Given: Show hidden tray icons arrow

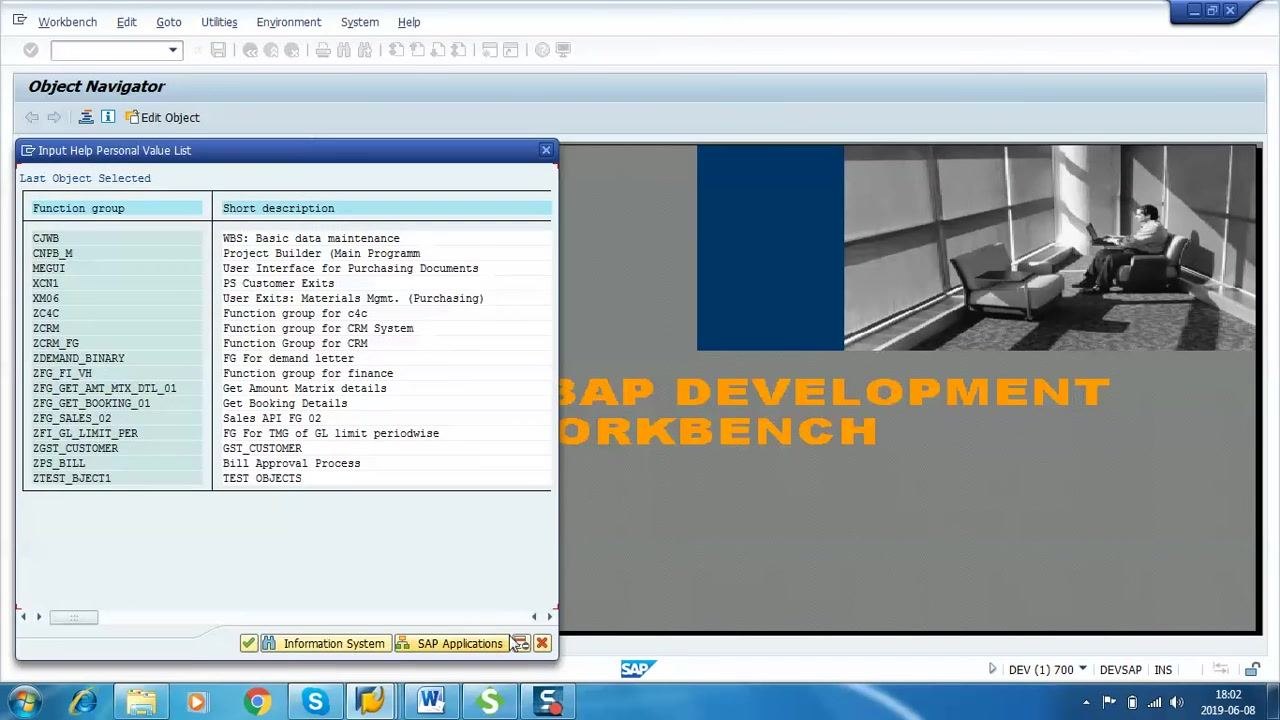Looking at the screenshot, I should 1086,702.
